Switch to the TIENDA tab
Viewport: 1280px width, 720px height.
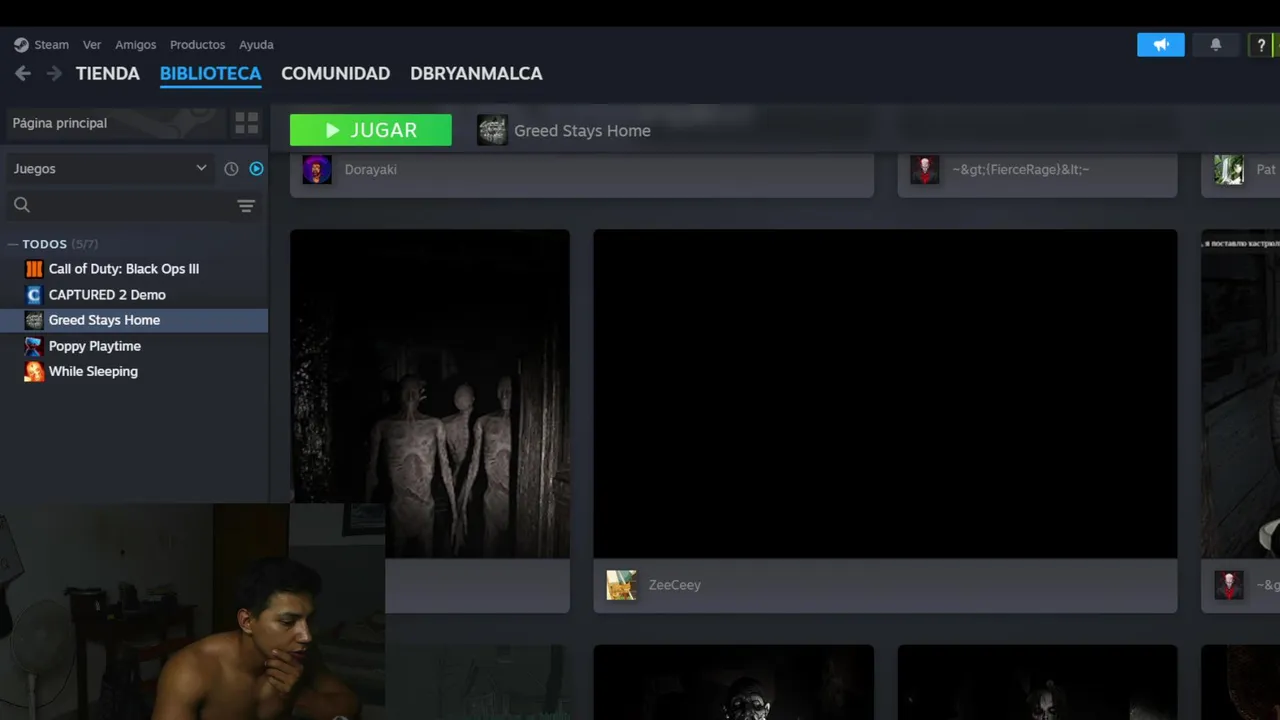tap(108, 74)
